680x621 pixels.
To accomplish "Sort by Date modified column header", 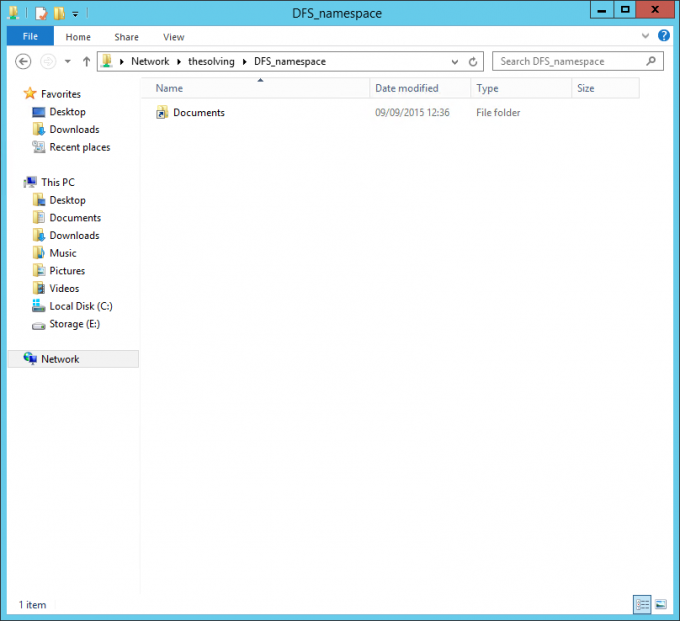I will pyautogui.click(x=406, y=88).
